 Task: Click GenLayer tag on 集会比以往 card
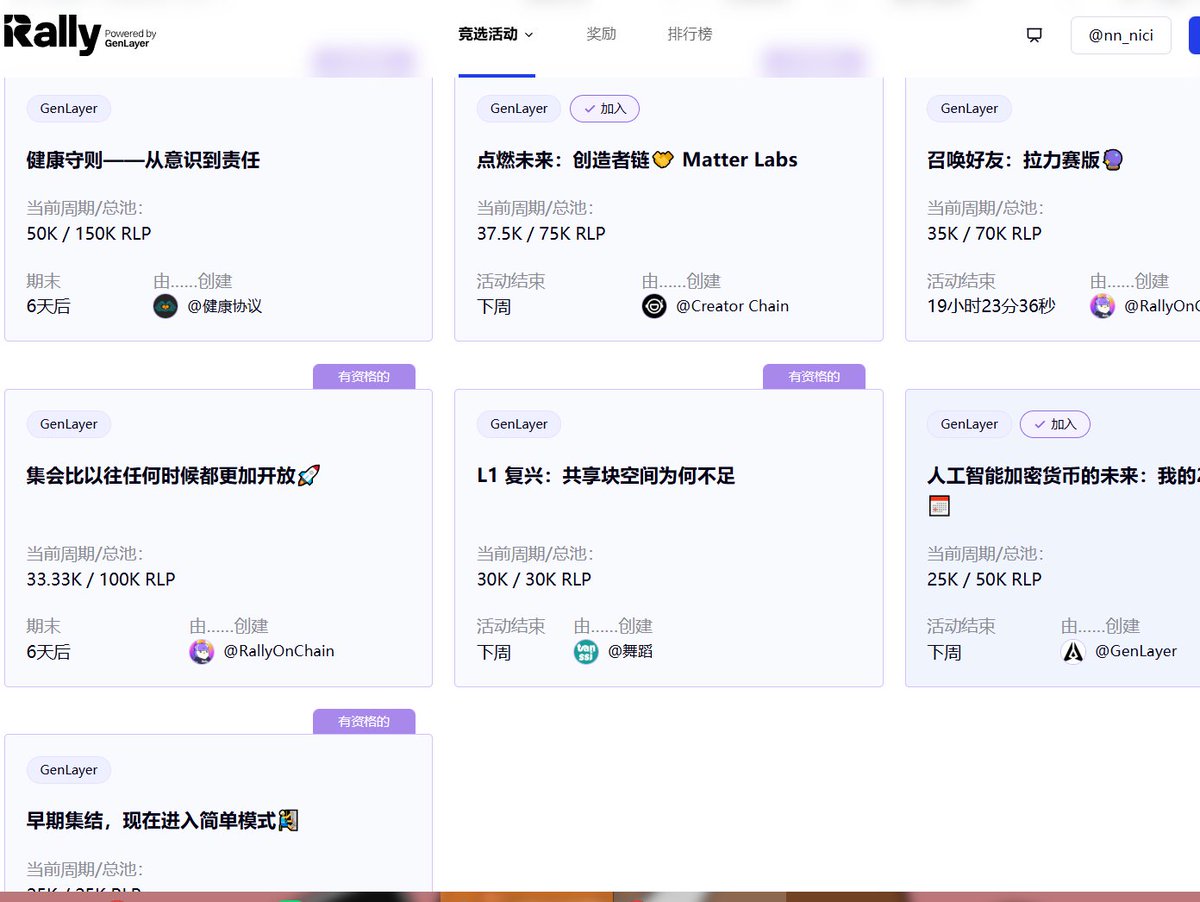pos(69,424)
